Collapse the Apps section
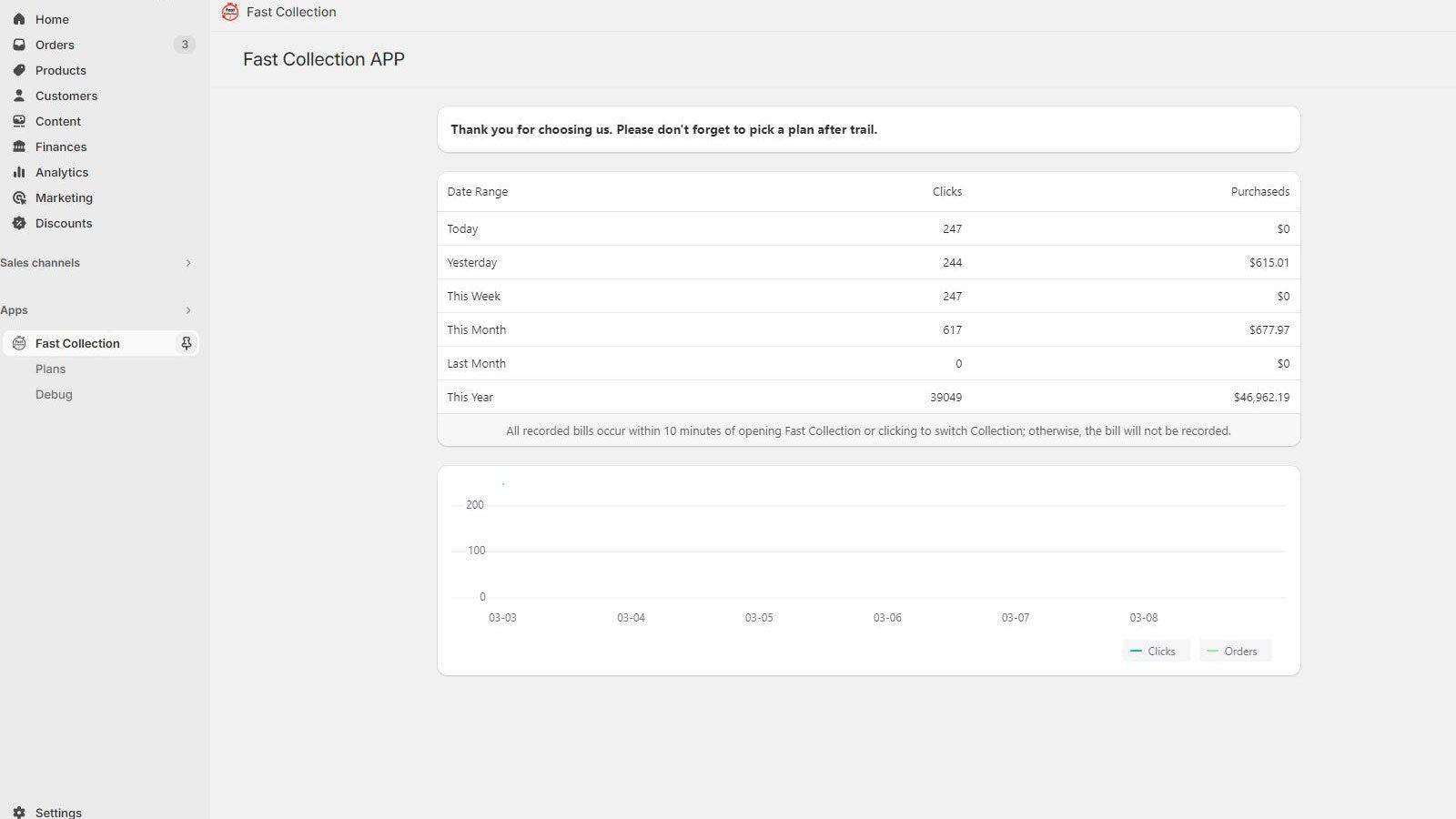 click(x=188, y=310)
